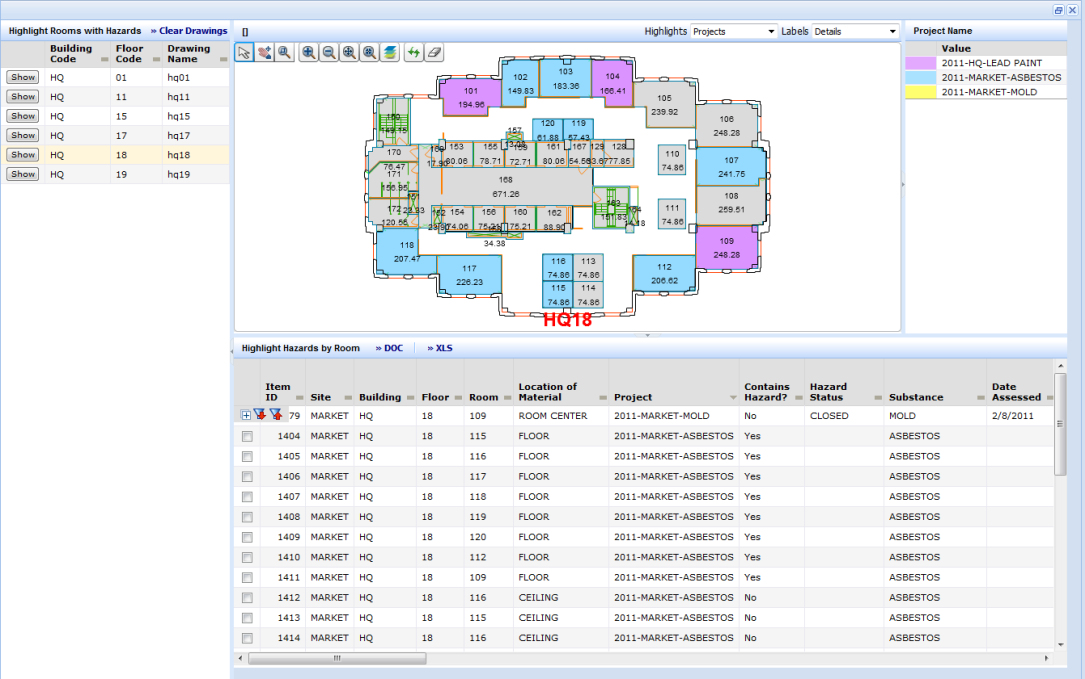
Task: Click the Substance column header
Action: (916, 397)
